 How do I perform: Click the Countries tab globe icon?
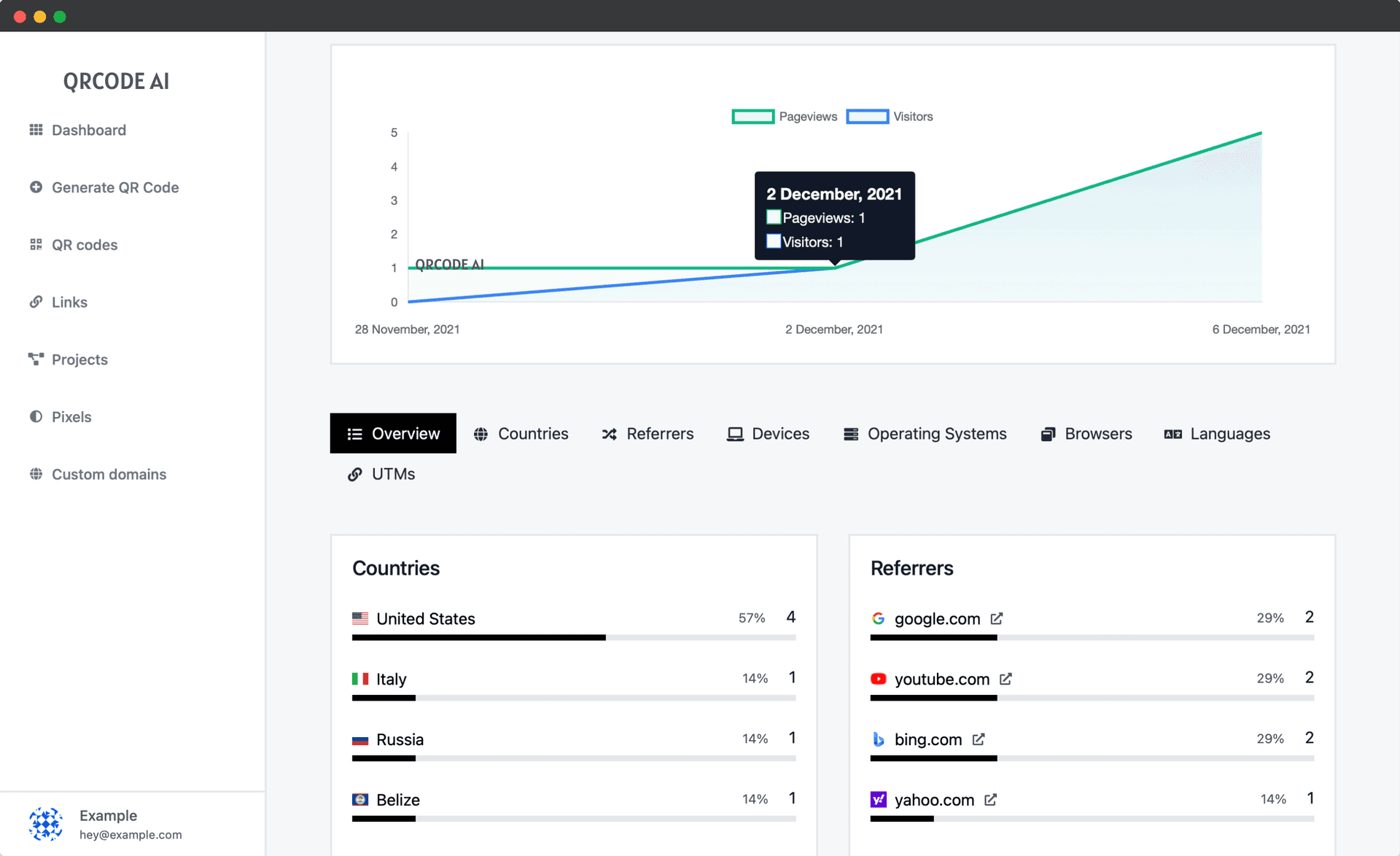point(481,435)
